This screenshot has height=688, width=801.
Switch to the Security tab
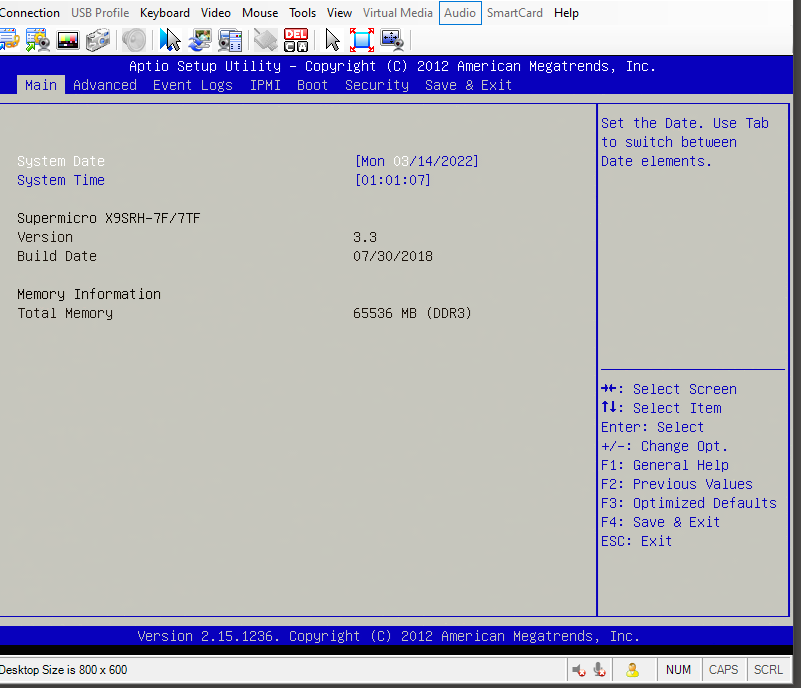point(376,85)
